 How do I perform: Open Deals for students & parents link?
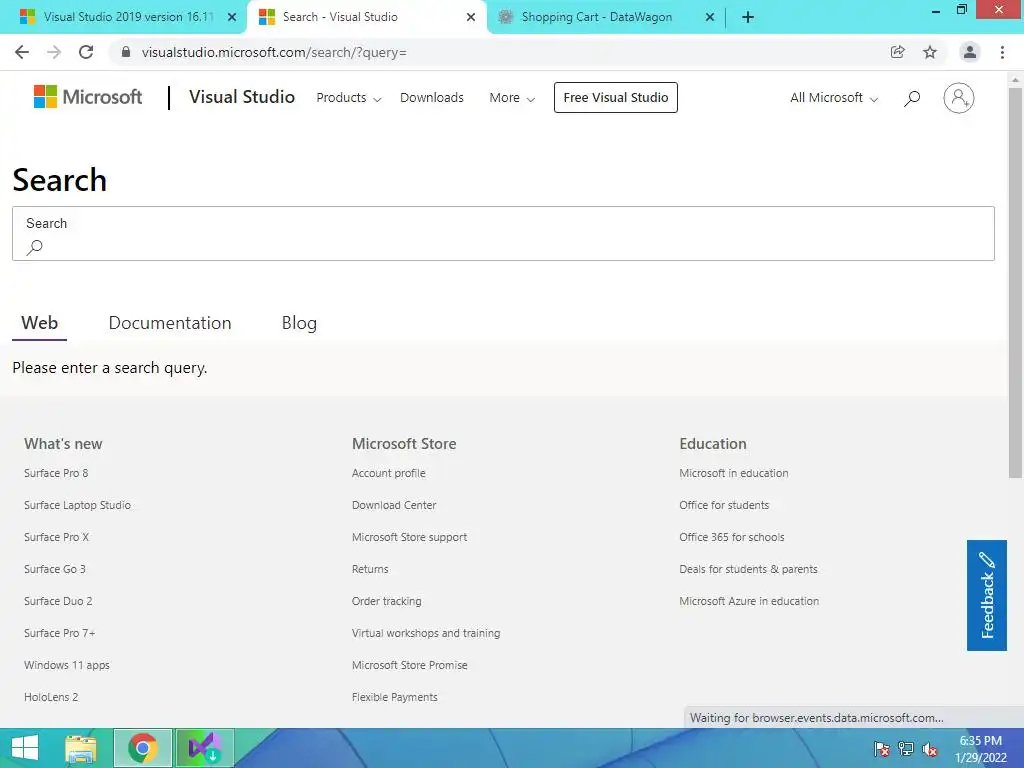click(x=748, y=569)
